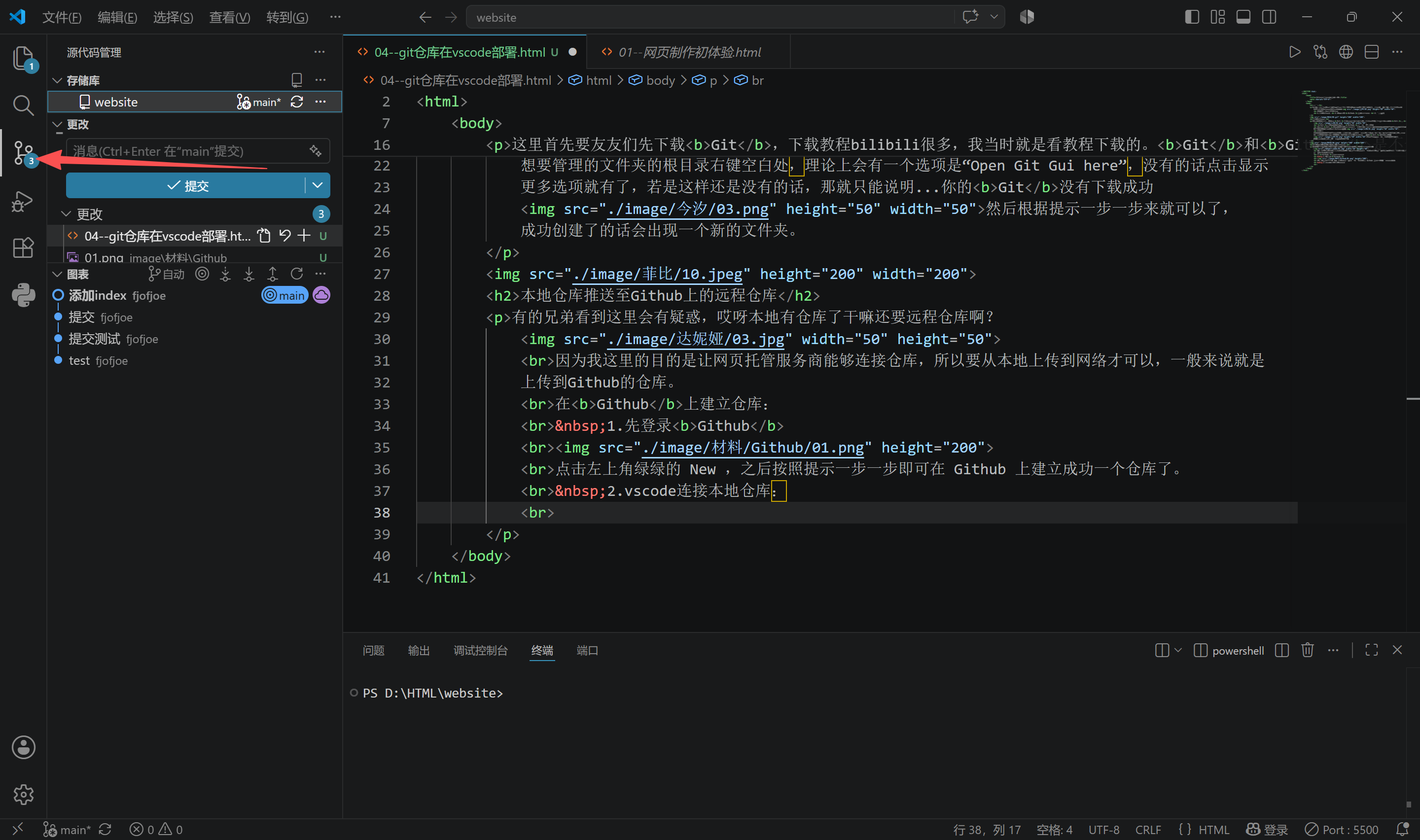
Task: Discard changes on 04--git仓库 file row
Action: (x=284, y=236)
